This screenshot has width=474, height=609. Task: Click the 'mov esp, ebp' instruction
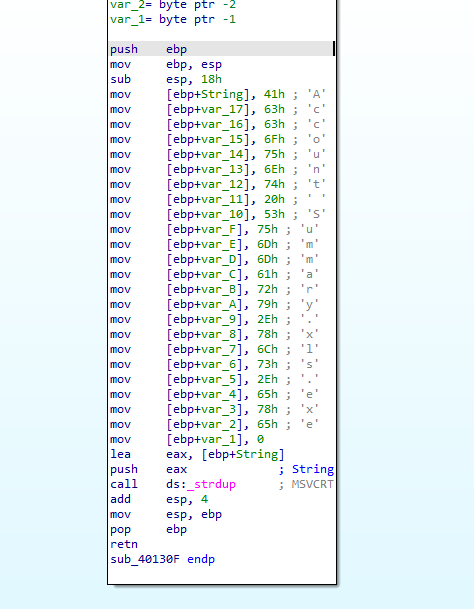point(166,515)
